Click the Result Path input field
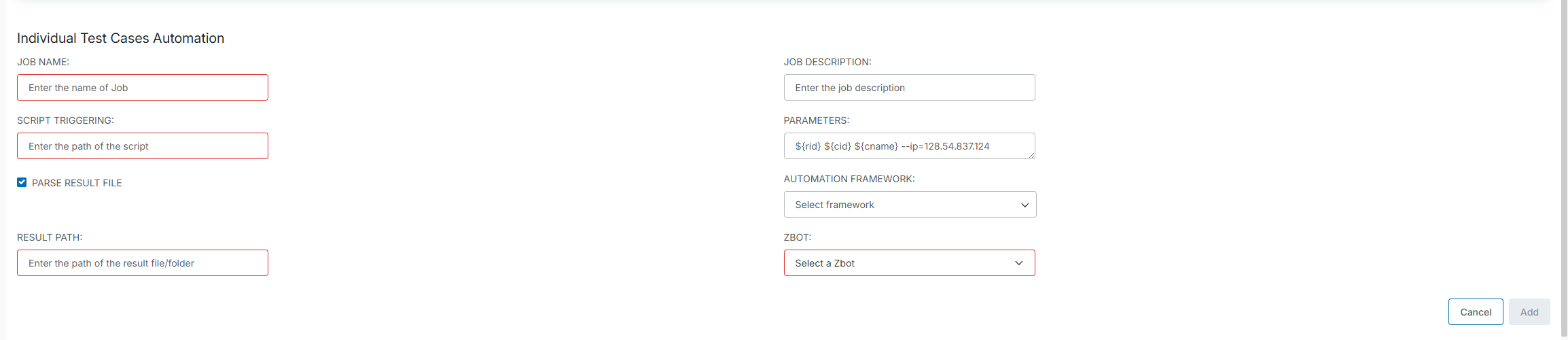Image resolution: width=1568 pixels, height=340 pixels. [x=142, y=263]
